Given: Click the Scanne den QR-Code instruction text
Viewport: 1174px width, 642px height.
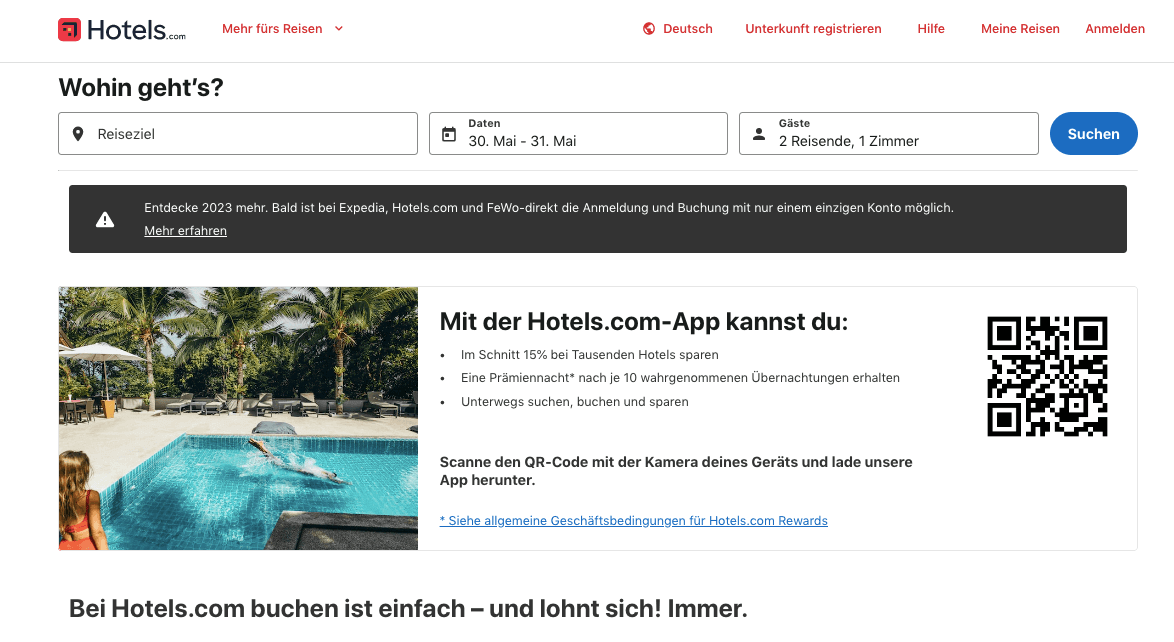Looking at the screenshot, I should coord(676,471).
